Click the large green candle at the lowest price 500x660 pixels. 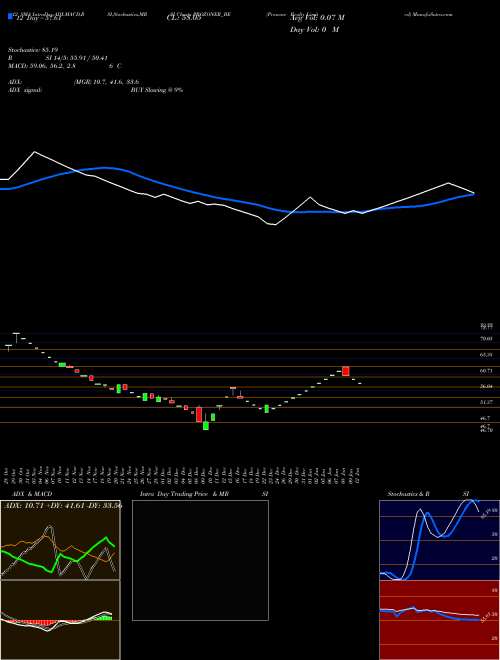[206, 426]
